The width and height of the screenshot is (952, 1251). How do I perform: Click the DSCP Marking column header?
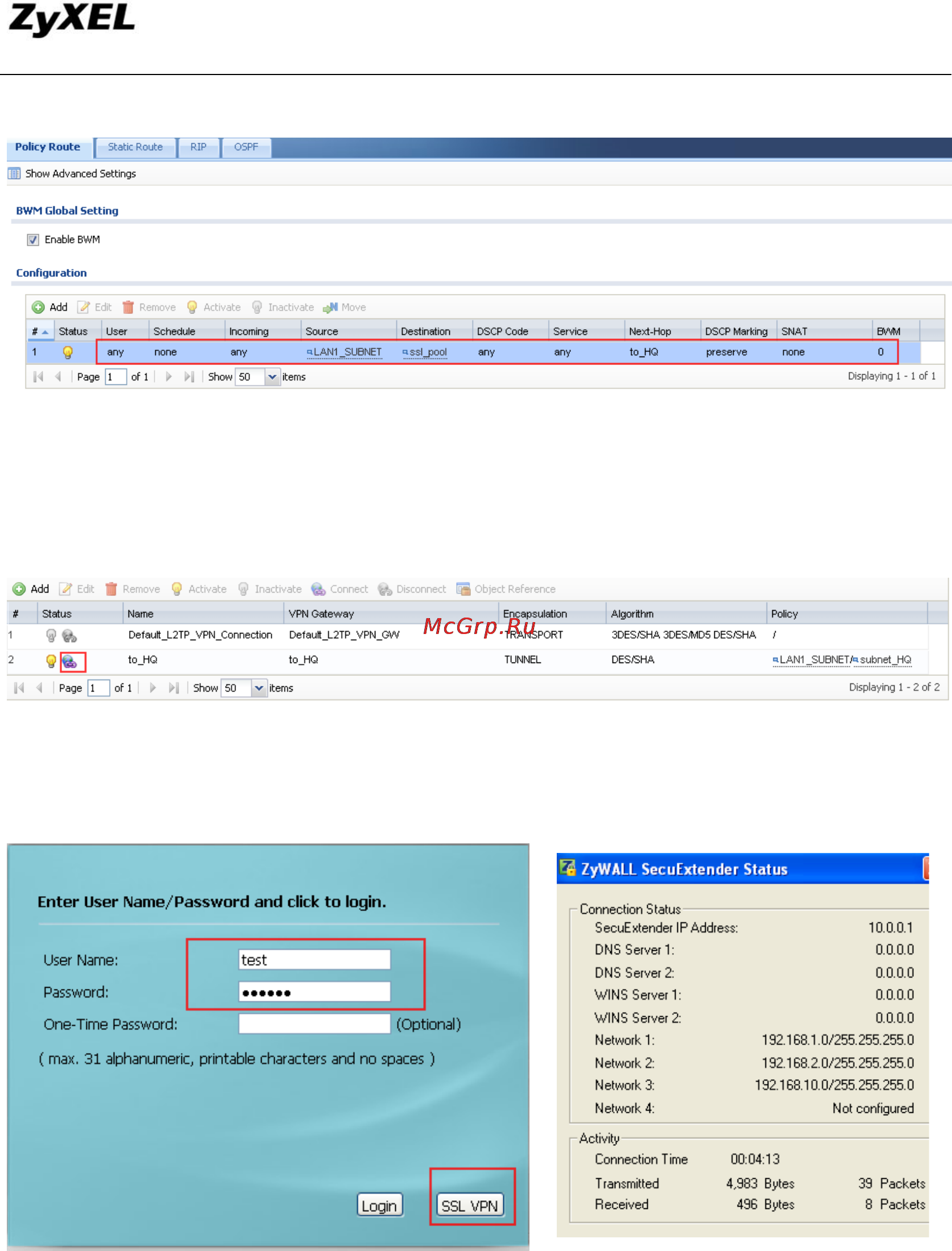coord(738,332)
